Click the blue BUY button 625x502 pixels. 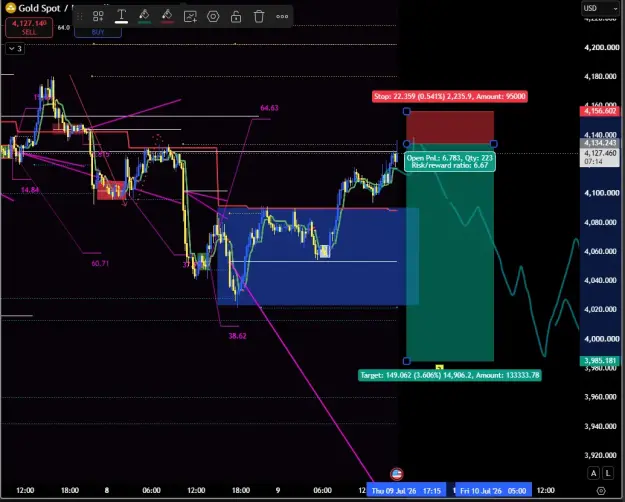(98, 32)
